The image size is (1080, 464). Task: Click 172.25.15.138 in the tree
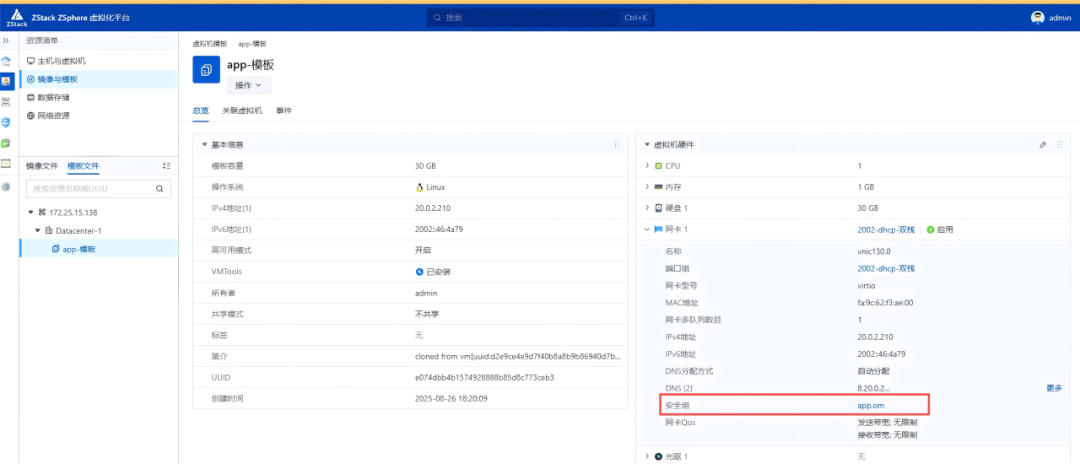pyautogui.click(x=73, y=212)
